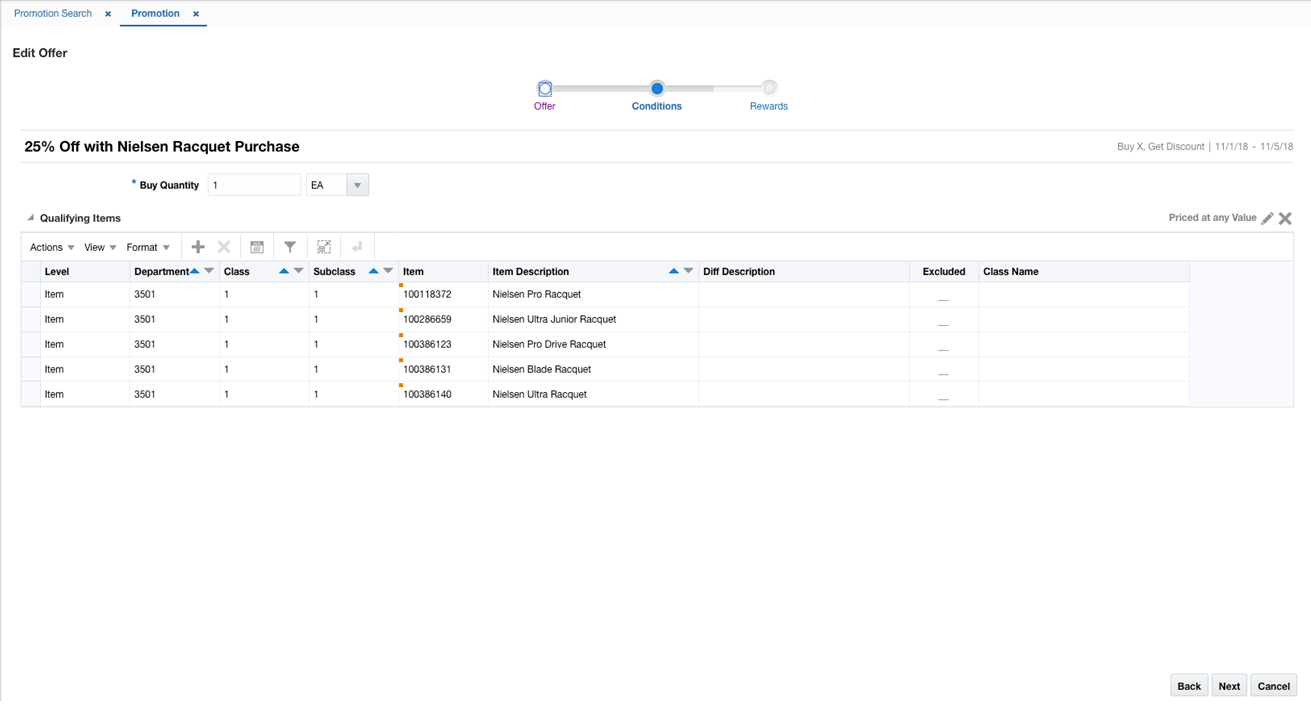Image resolution: width=1311 pixels, height=708 pixels.
Task: Click the Back button
Action: [x=1189, y=686]
